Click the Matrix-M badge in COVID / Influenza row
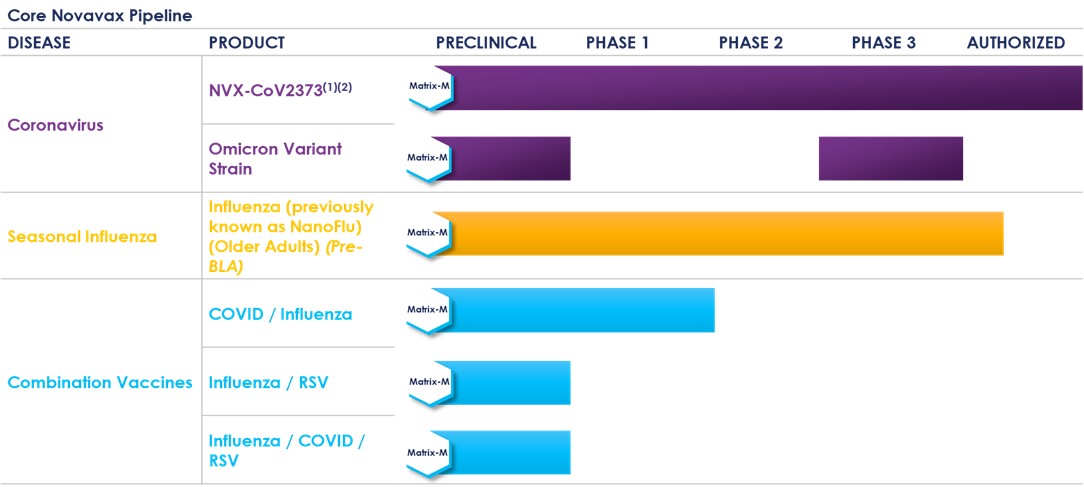This screenshot has width=1084, height=487. tap(429, 310)
